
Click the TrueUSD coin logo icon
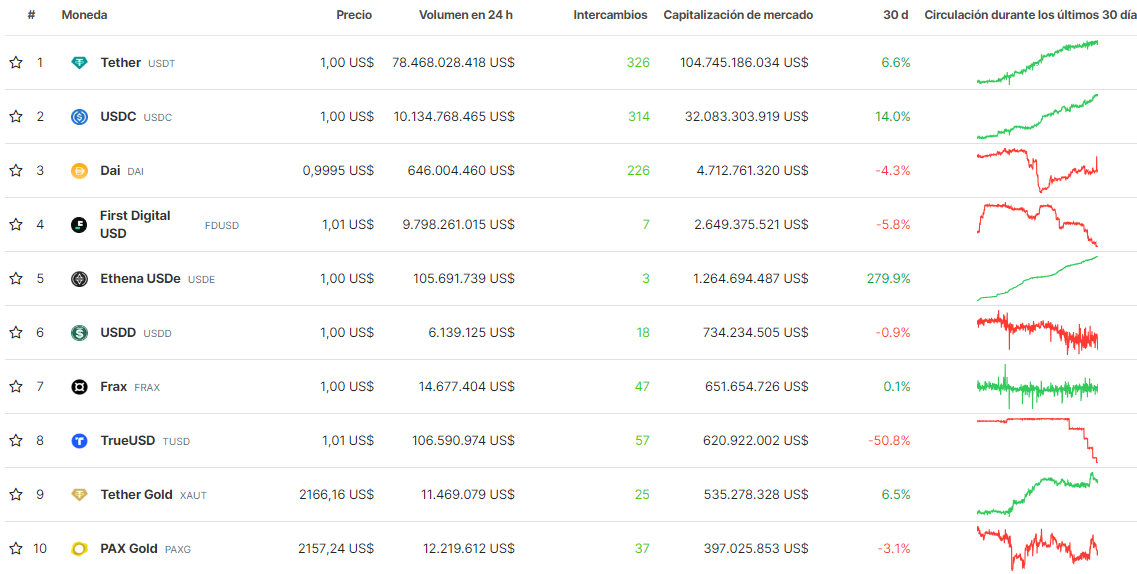(x=80, y=441)
